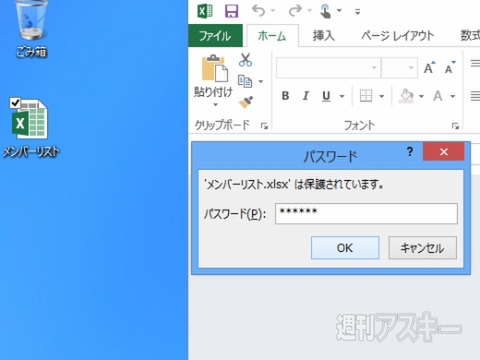Save the workbook with the floppy icon
This screenshot has width=480, height=360.
231,11
